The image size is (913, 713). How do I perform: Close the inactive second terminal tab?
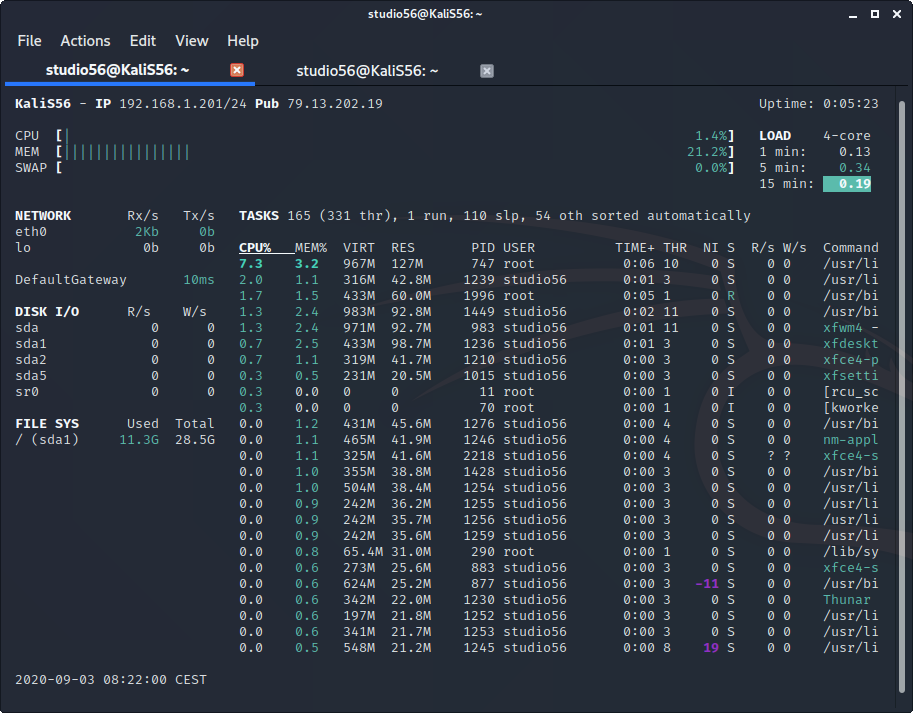(487, 70)
